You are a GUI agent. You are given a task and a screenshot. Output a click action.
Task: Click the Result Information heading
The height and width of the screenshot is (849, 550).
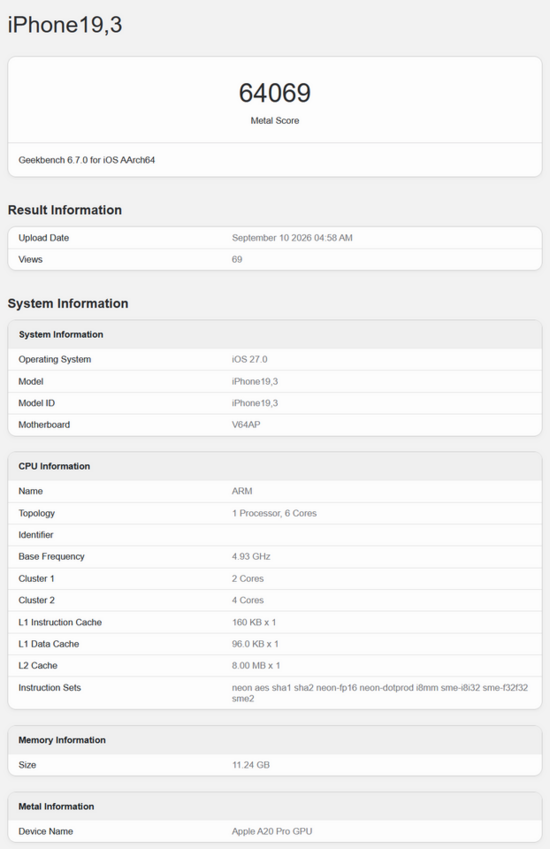[x=64, y=210]
